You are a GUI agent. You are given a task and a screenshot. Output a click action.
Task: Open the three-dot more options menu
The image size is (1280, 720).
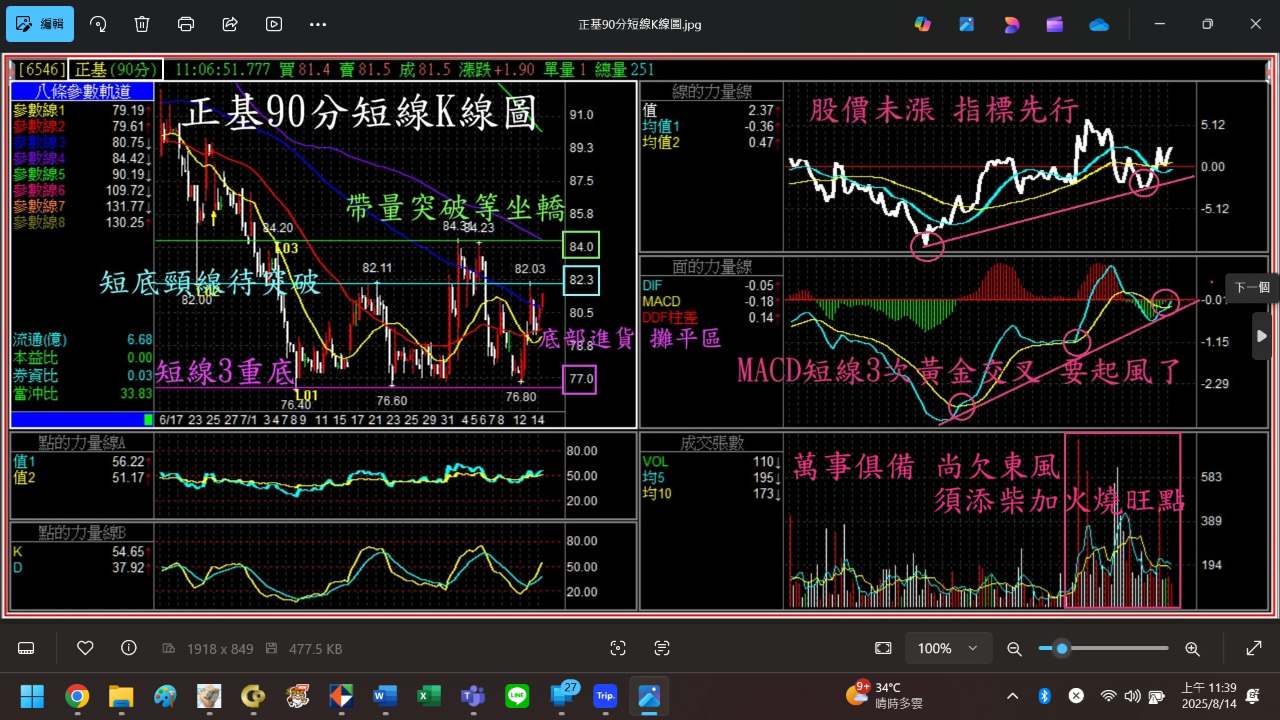[x=318, y=24]
